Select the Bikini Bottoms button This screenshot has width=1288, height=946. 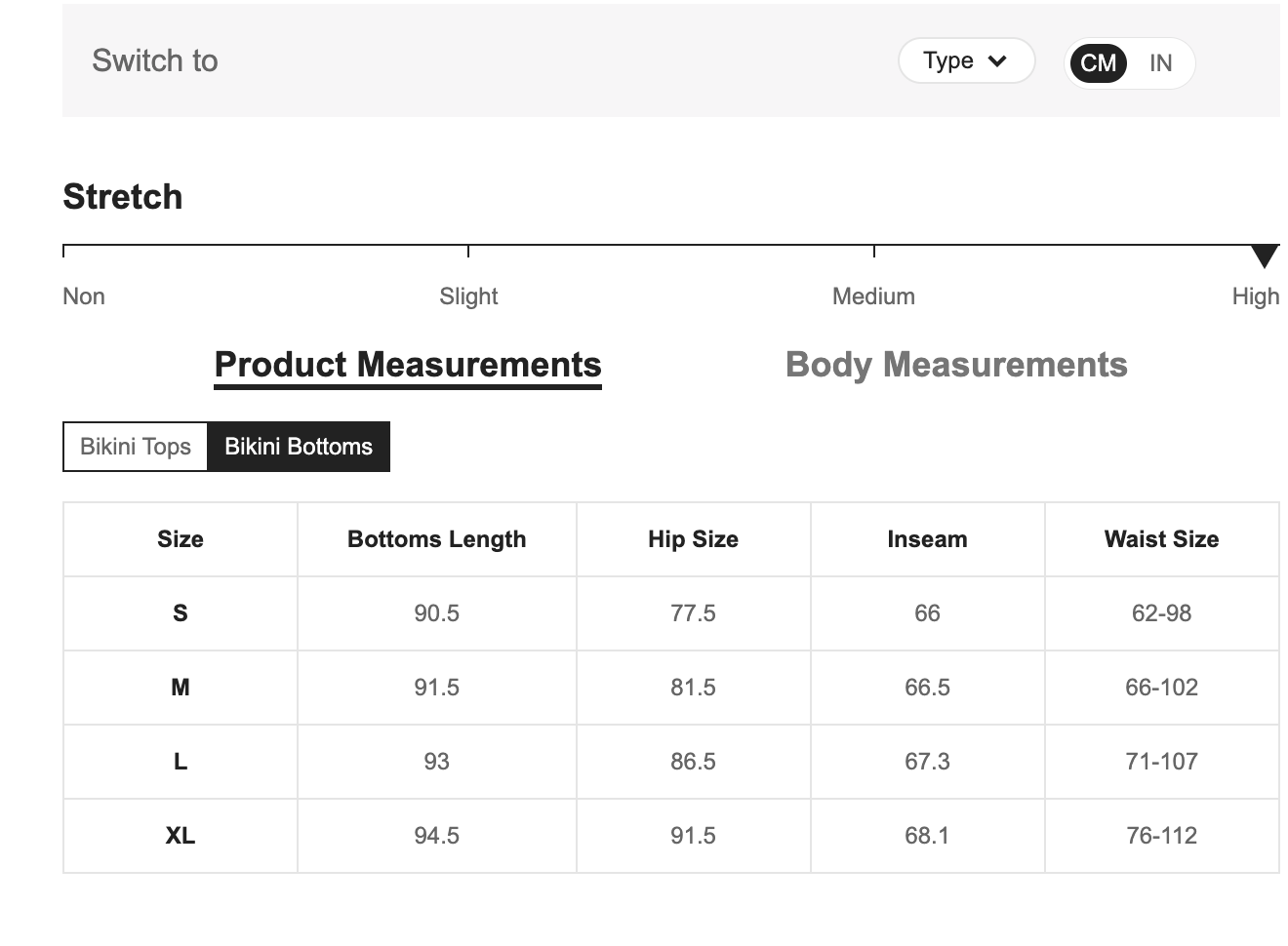coord(299,447)
